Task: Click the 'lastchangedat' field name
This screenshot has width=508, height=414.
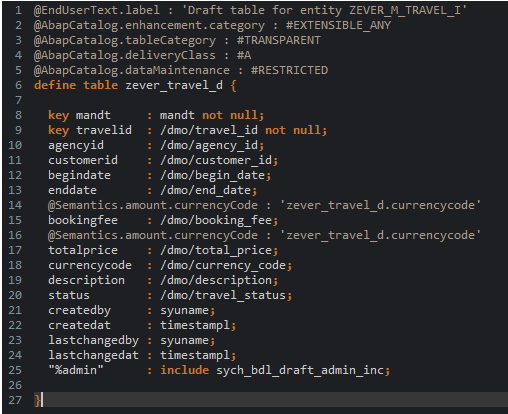Action: (x=93, y=355)
